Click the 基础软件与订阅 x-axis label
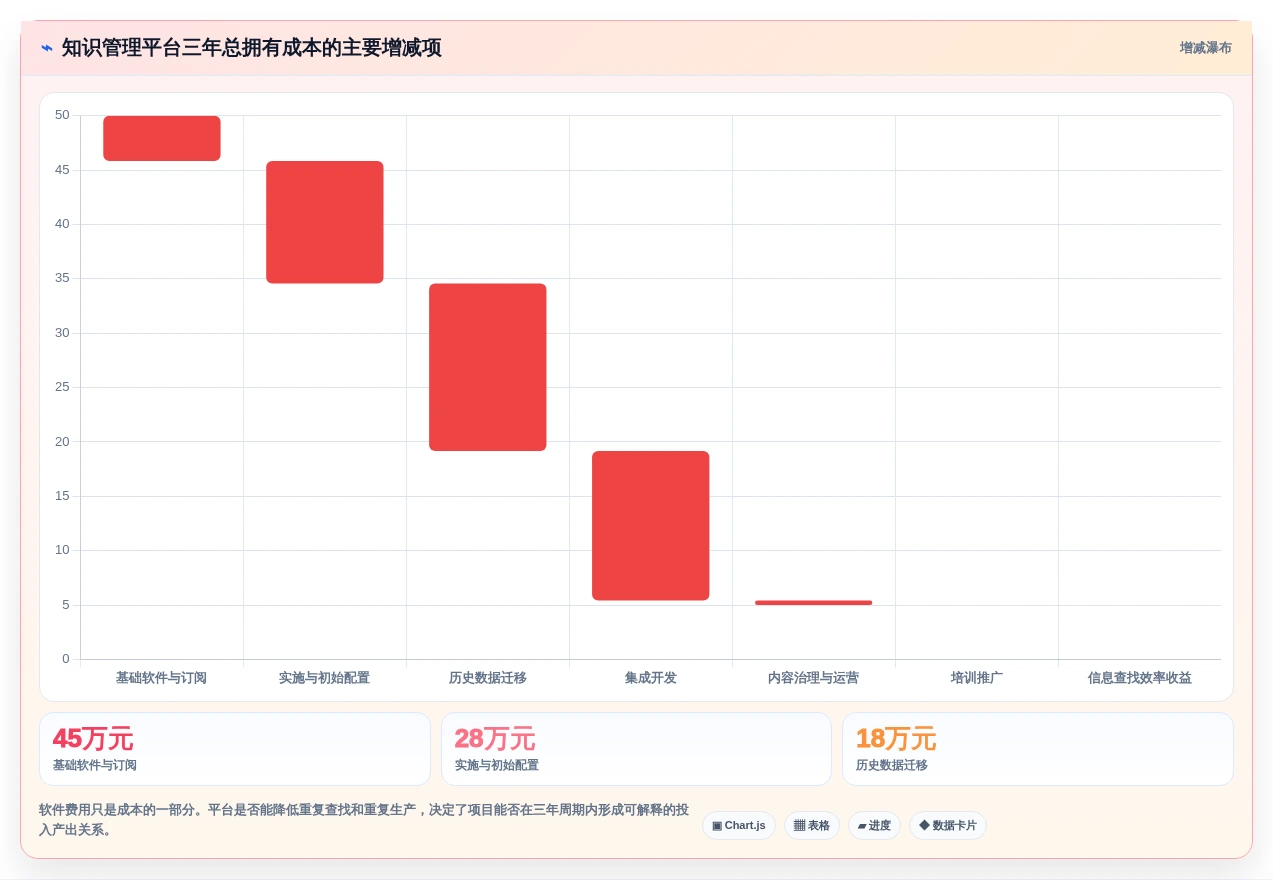The height and width of the screenshot is (880, 1273). [x=161, y=678]
